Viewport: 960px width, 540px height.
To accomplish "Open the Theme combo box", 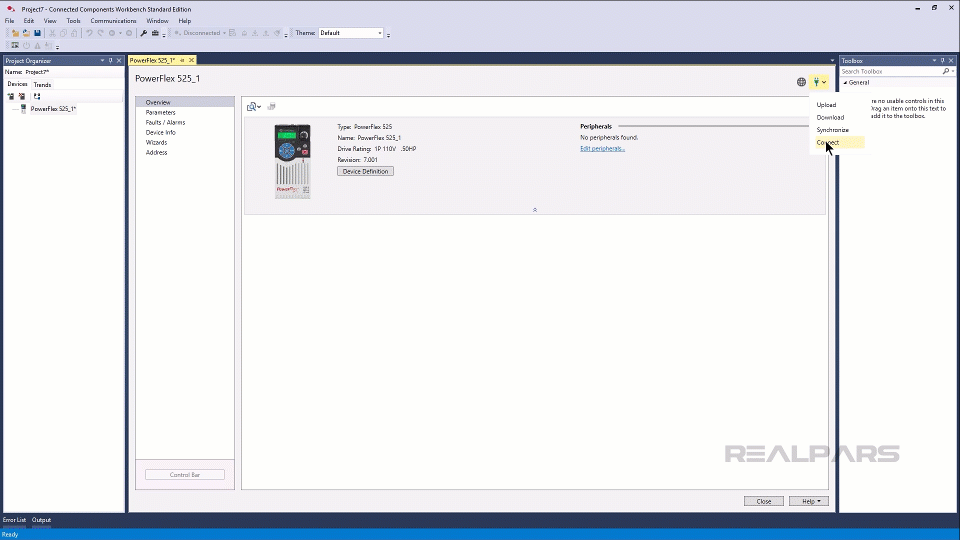I will pyautogui.click(x=351, y=33).
